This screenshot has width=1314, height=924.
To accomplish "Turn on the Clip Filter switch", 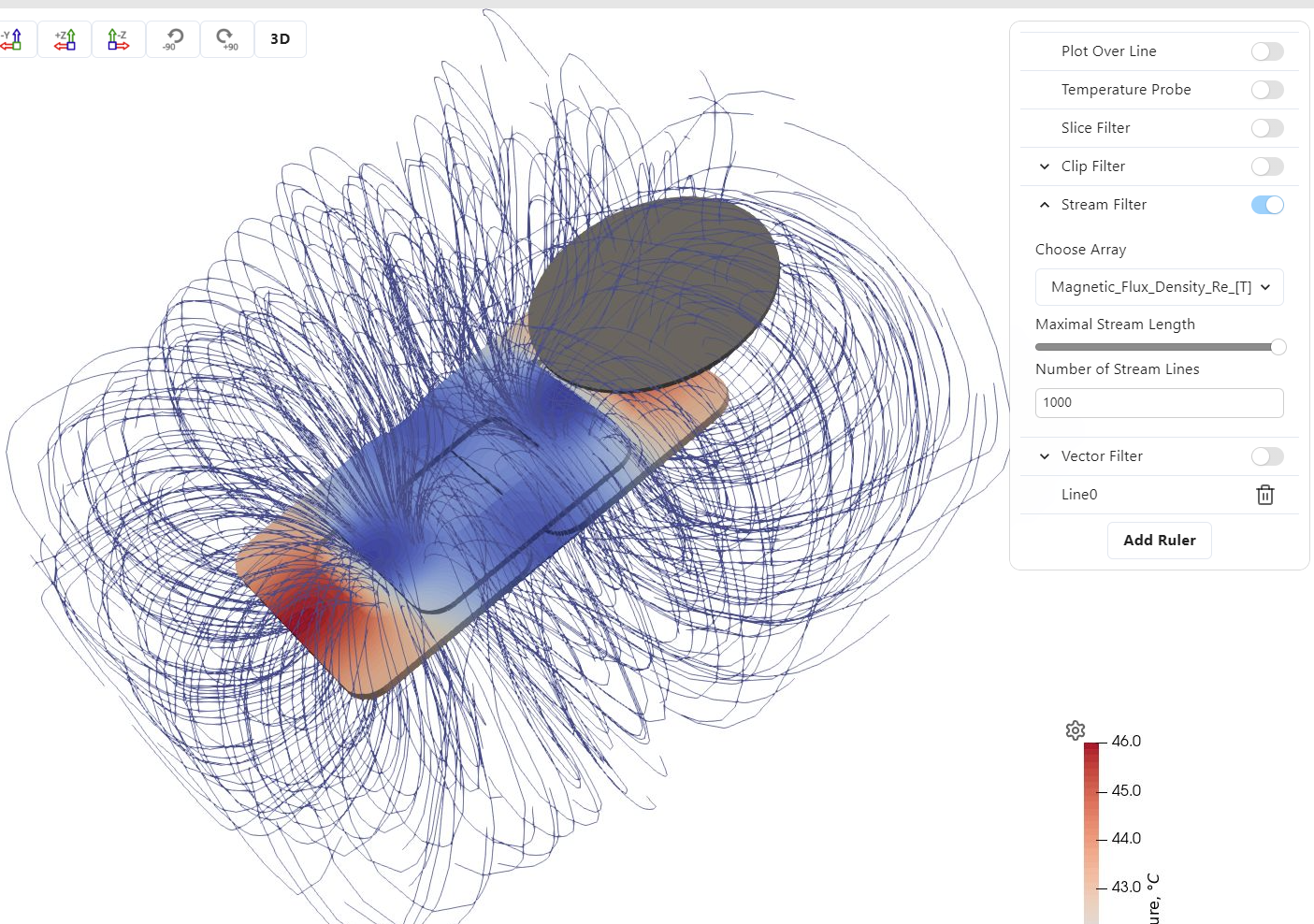I will point(1267,166).
